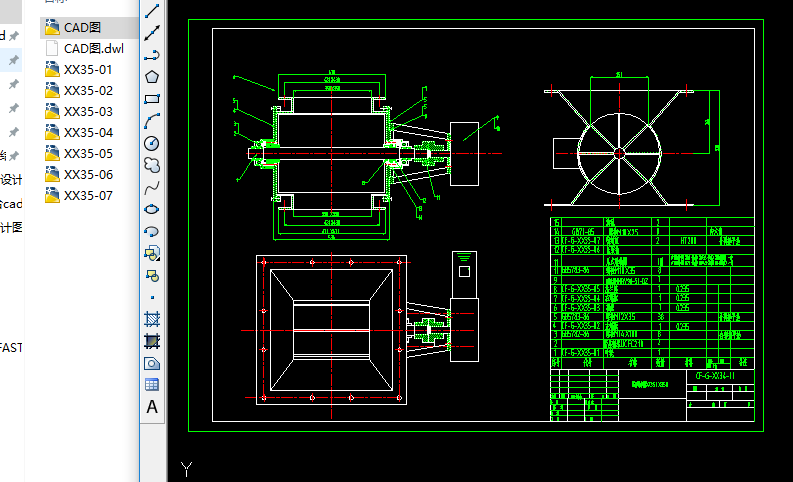The height and width of the screenshot is (482, 793).
Task: Select the CAD图.dwl file
Action: (x=93, y=48)
